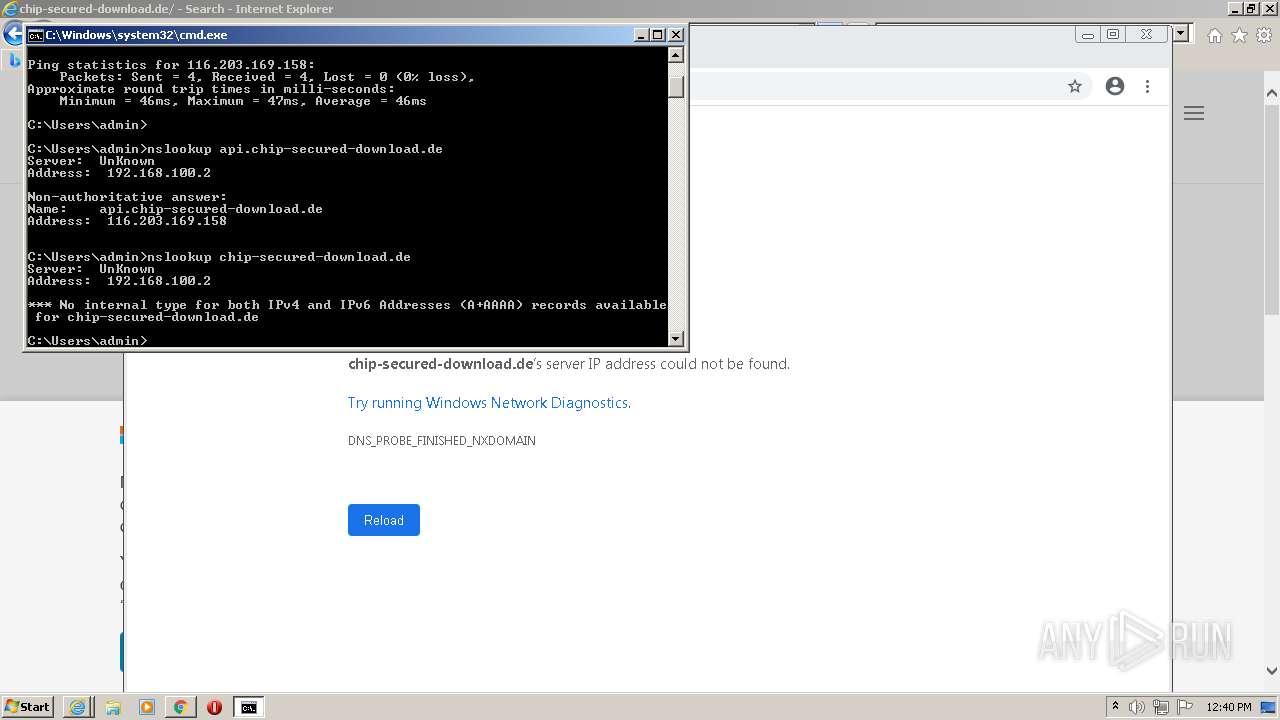Click the cmd vertical scroll thumb
Viewport: 1280px width, 720px height.
pyautogui.click(x=676, y=87)
